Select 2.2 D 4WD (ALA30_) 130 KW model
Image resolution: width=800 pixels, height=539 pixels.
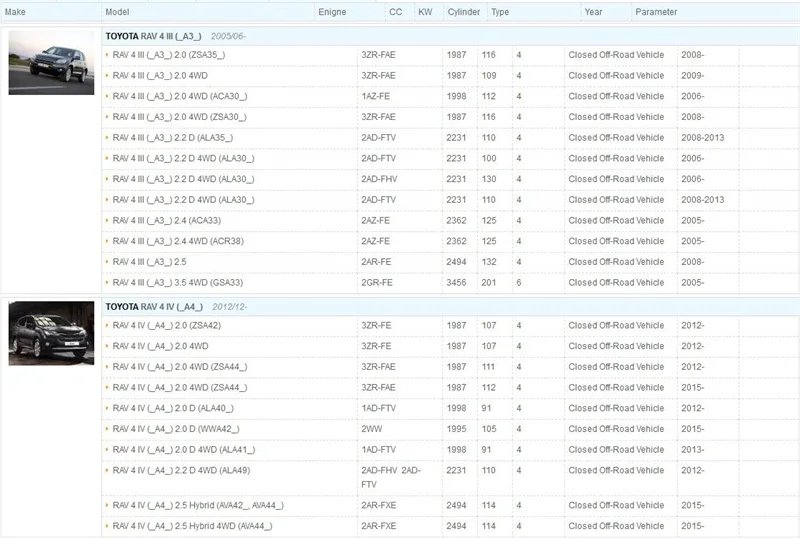click(x=184, y=179)
